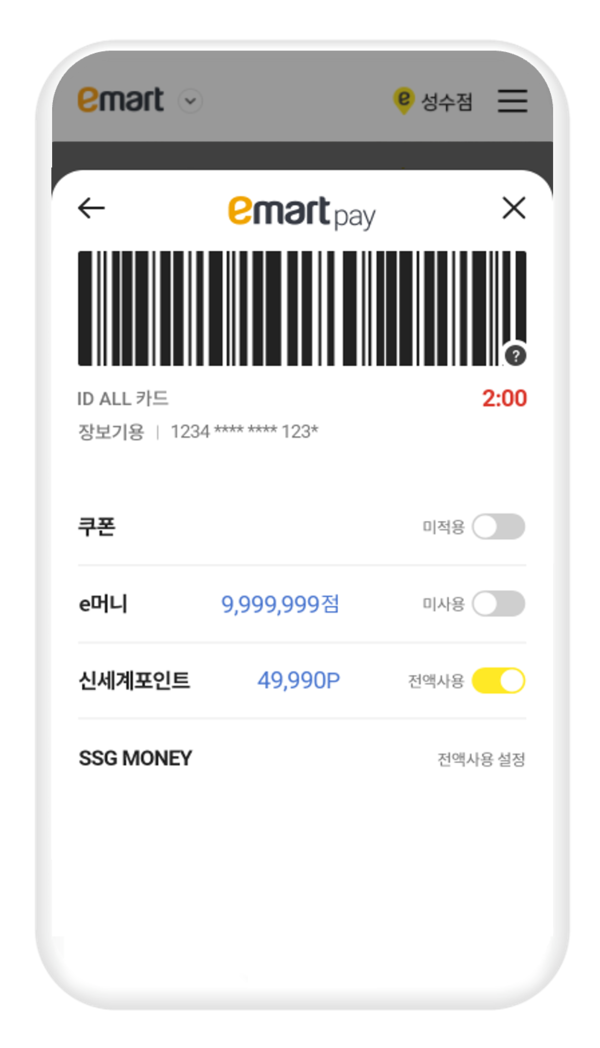Tap the emart logo in the header

coord(119,99)
